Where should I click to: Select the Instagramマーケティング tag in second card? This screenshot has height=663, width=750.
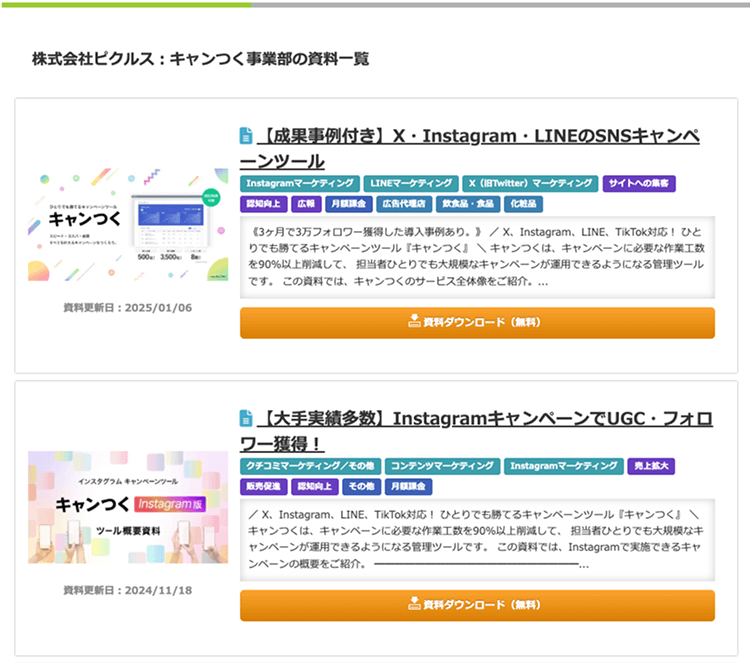(x=564, y=466)
